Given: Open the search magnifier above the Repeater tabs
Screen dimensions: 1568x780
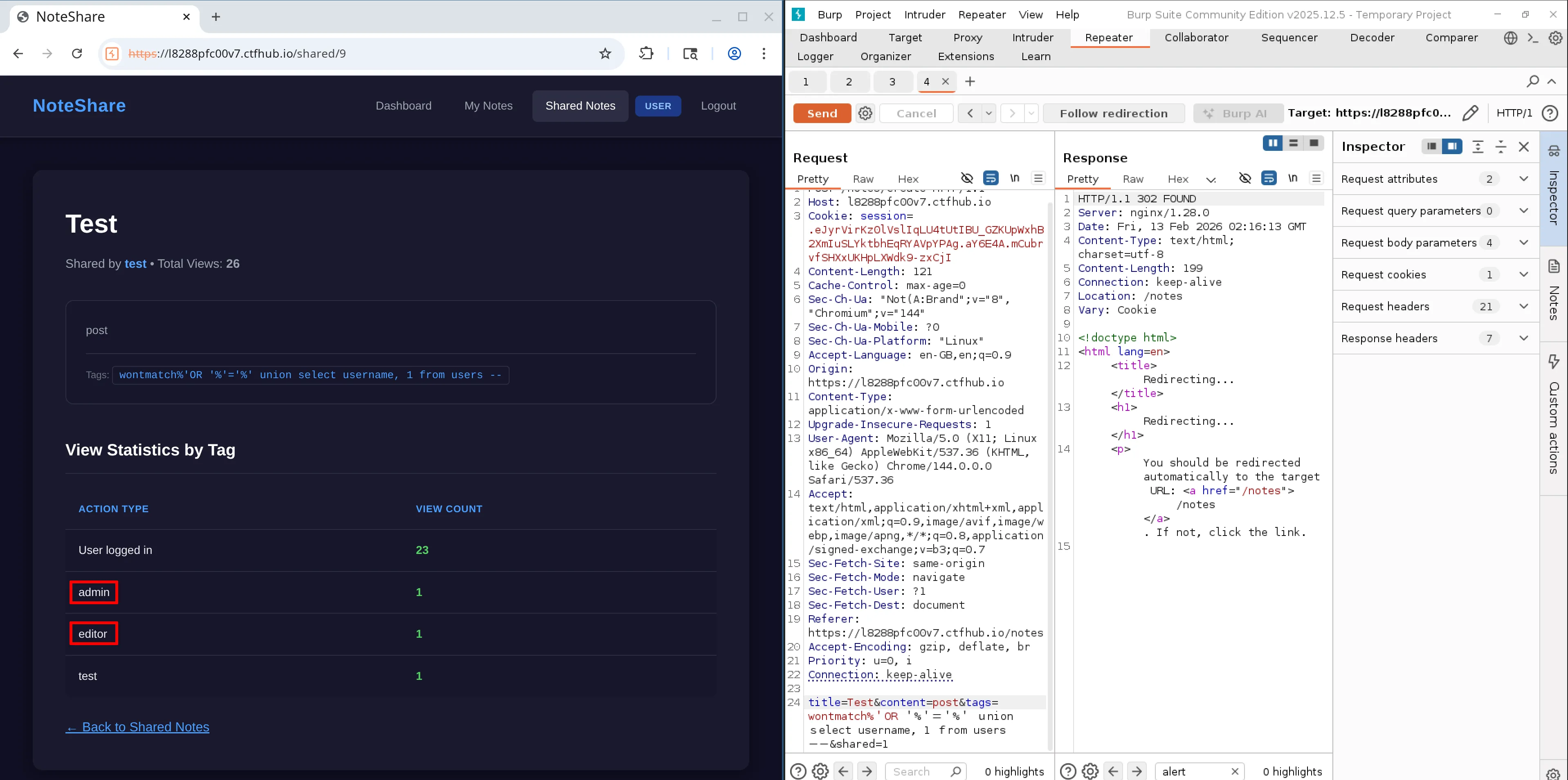Looking at the screenshot, I should [1532, 81].
